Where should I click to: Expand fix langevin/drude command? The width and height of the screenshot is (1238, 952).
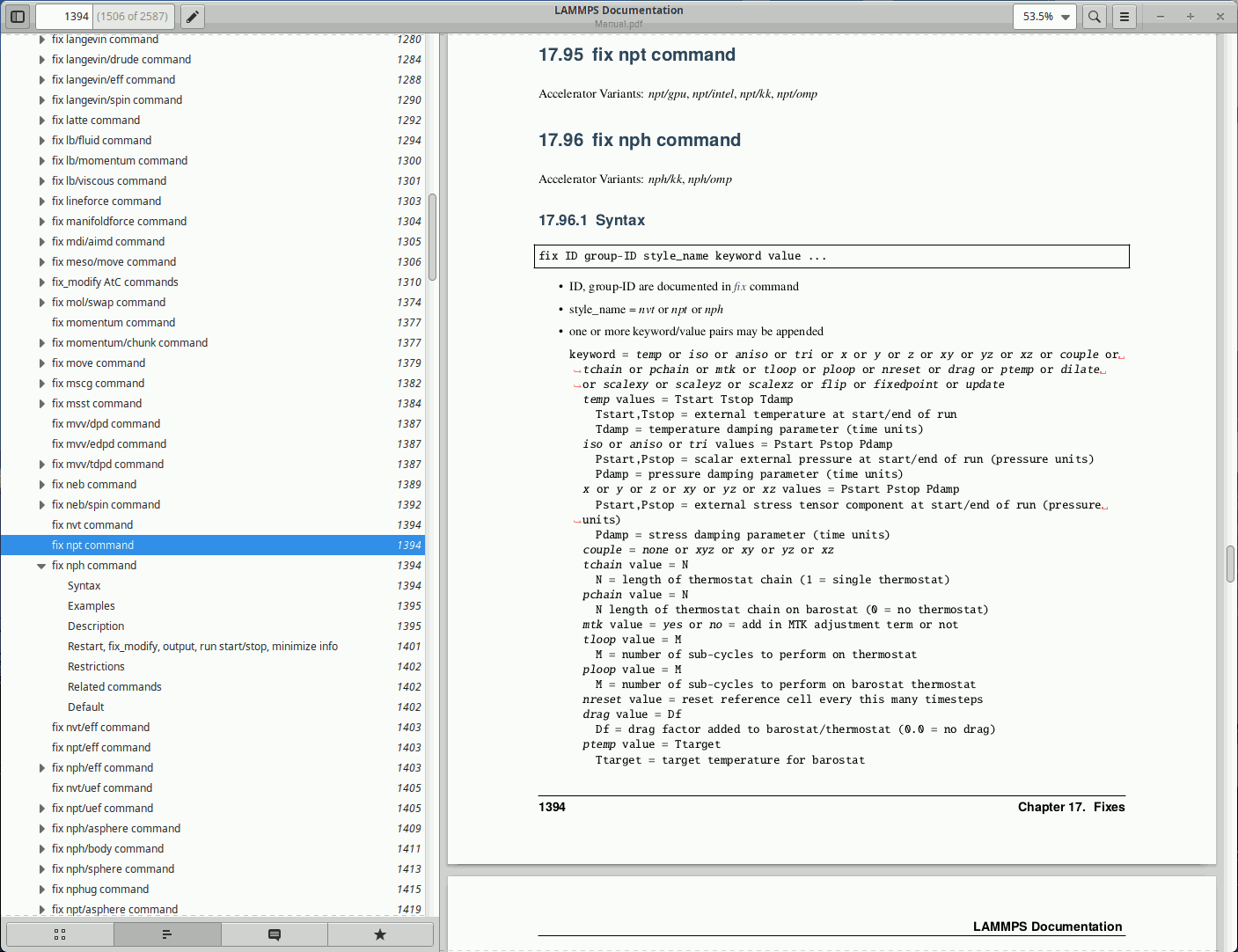tap(41, 60)
